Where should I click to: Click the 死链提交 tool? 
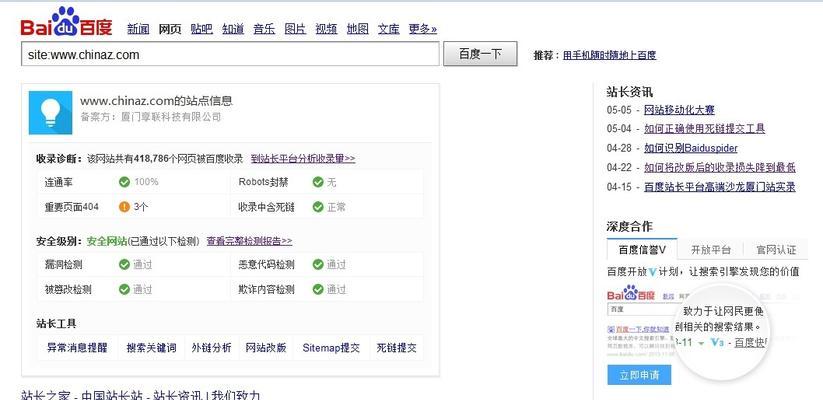[x=397, y=348]
